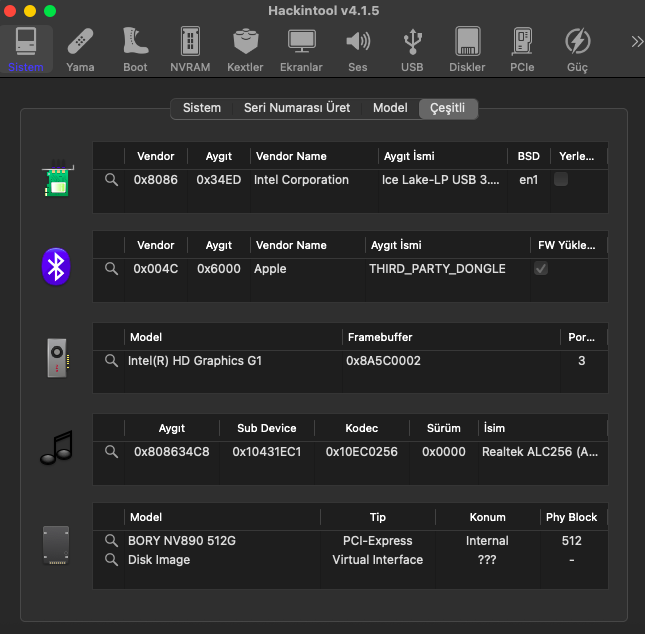Click the Konum column header

point(487,517)
